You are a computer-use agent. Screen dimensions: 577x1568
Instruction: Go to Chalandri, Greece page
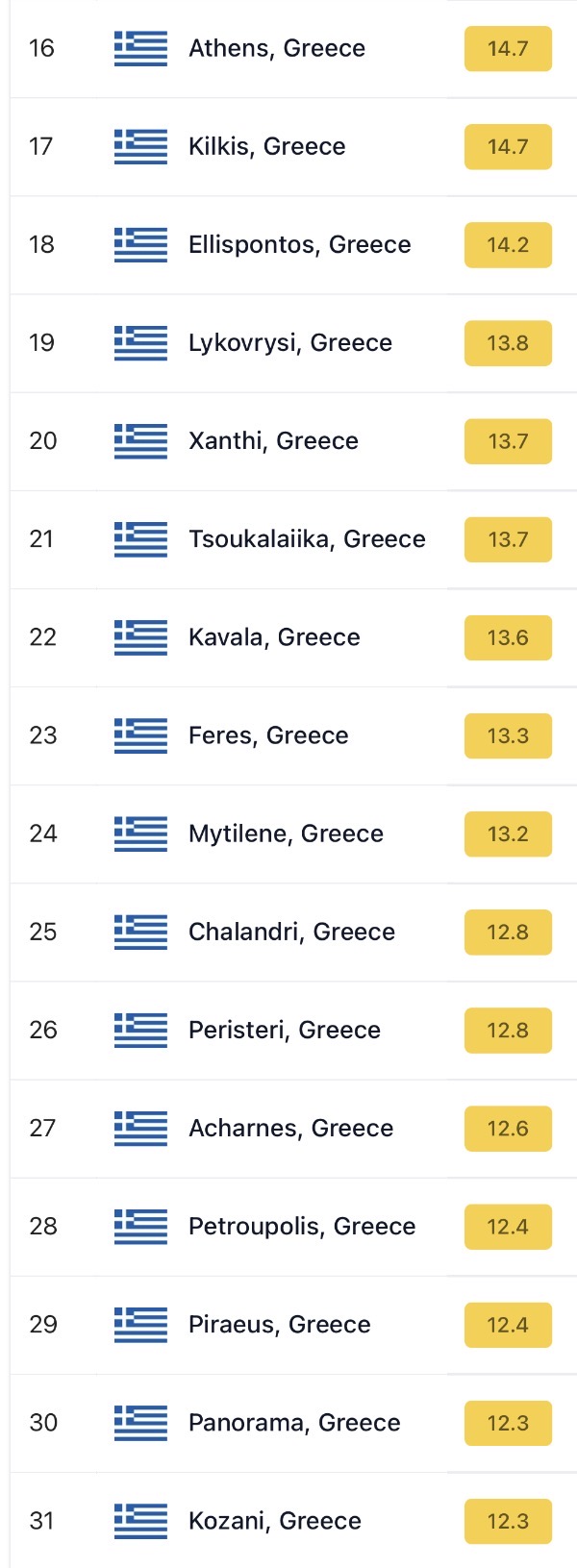[x=291, y=931]
